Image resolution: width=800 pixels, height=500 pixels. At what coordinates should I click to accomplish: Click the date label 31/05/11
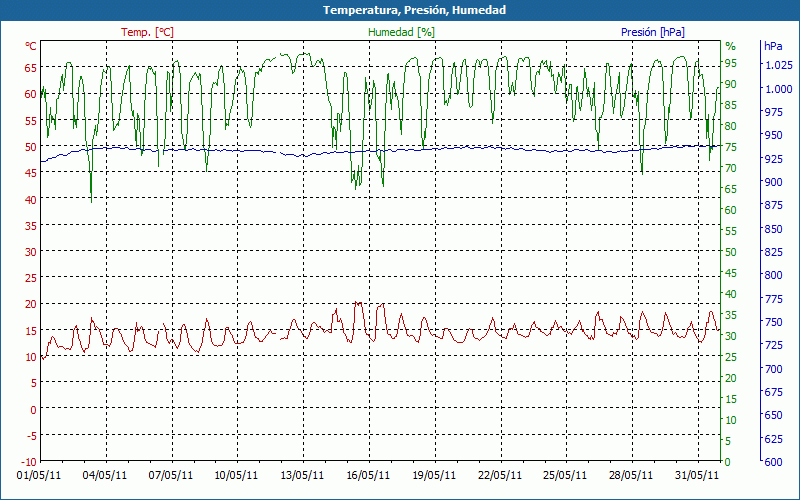pos(696,475)
